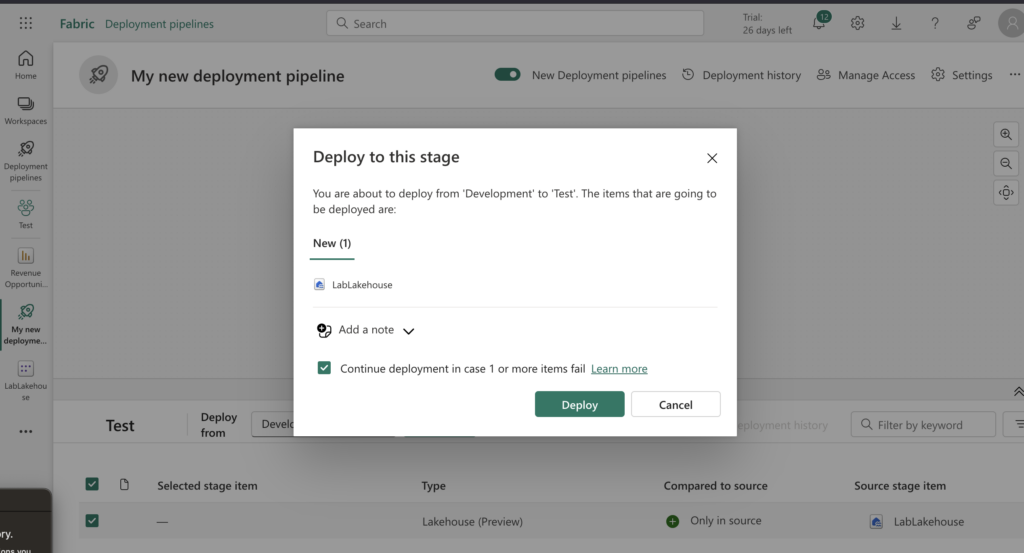Open Revenue Opportunities report in sidebar
The width and height of the screenshot is (1024, 553).
[x=25, y=268]
